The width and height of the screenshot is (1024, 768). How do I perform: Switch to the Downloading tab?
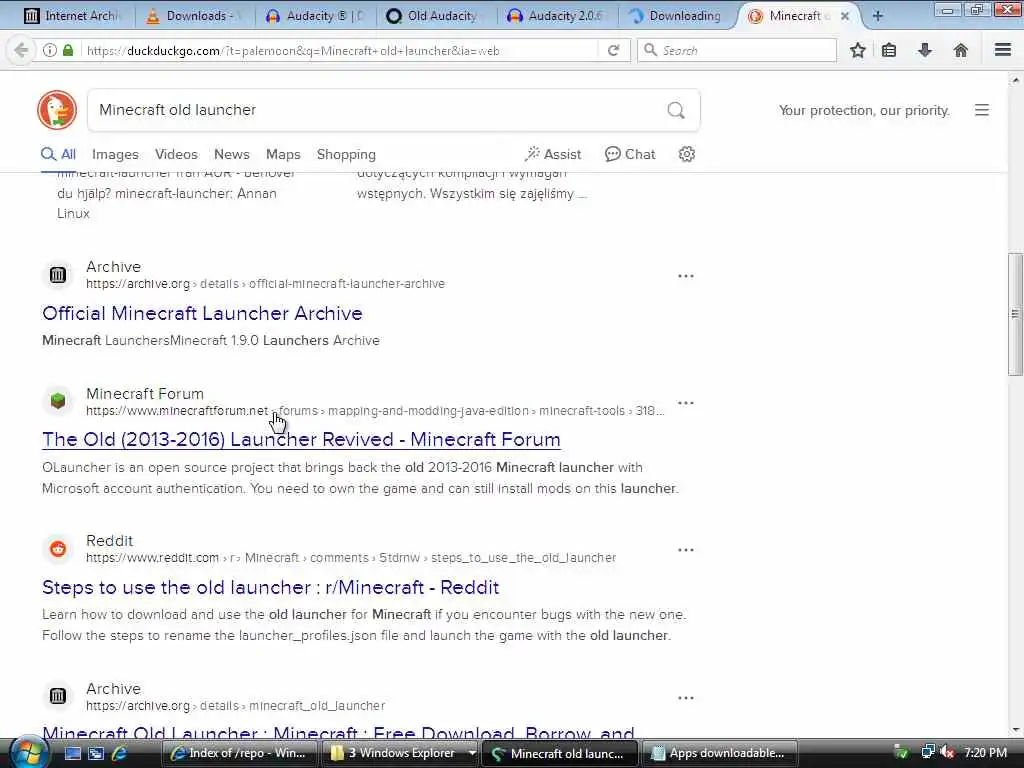click(677, 16)
